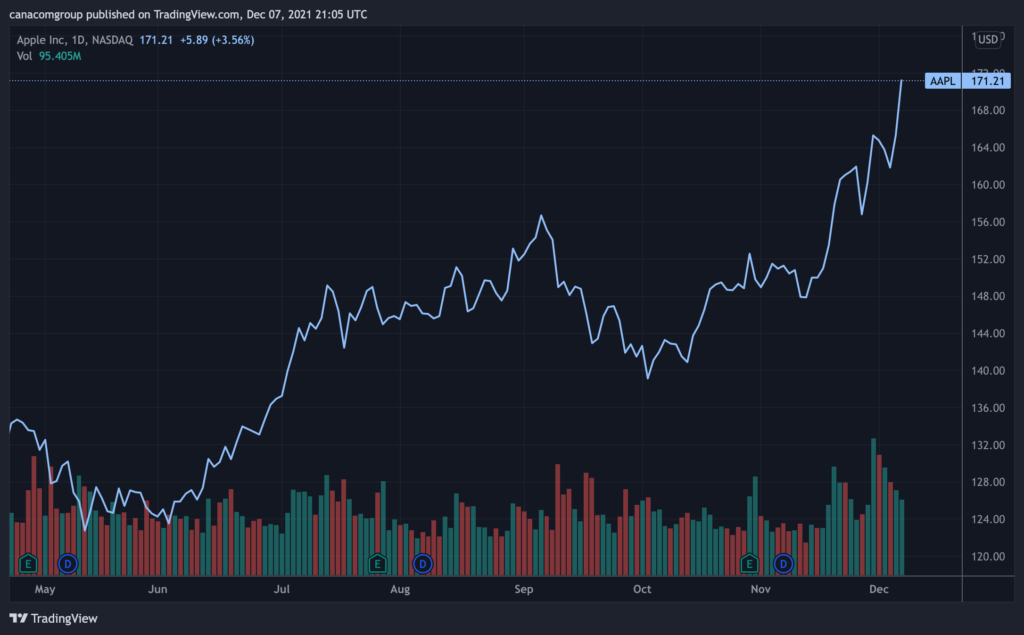Click the AAPL symbol label on price line
The width and height of the screenshot is (1024, 635).
[x=943, y=81]
